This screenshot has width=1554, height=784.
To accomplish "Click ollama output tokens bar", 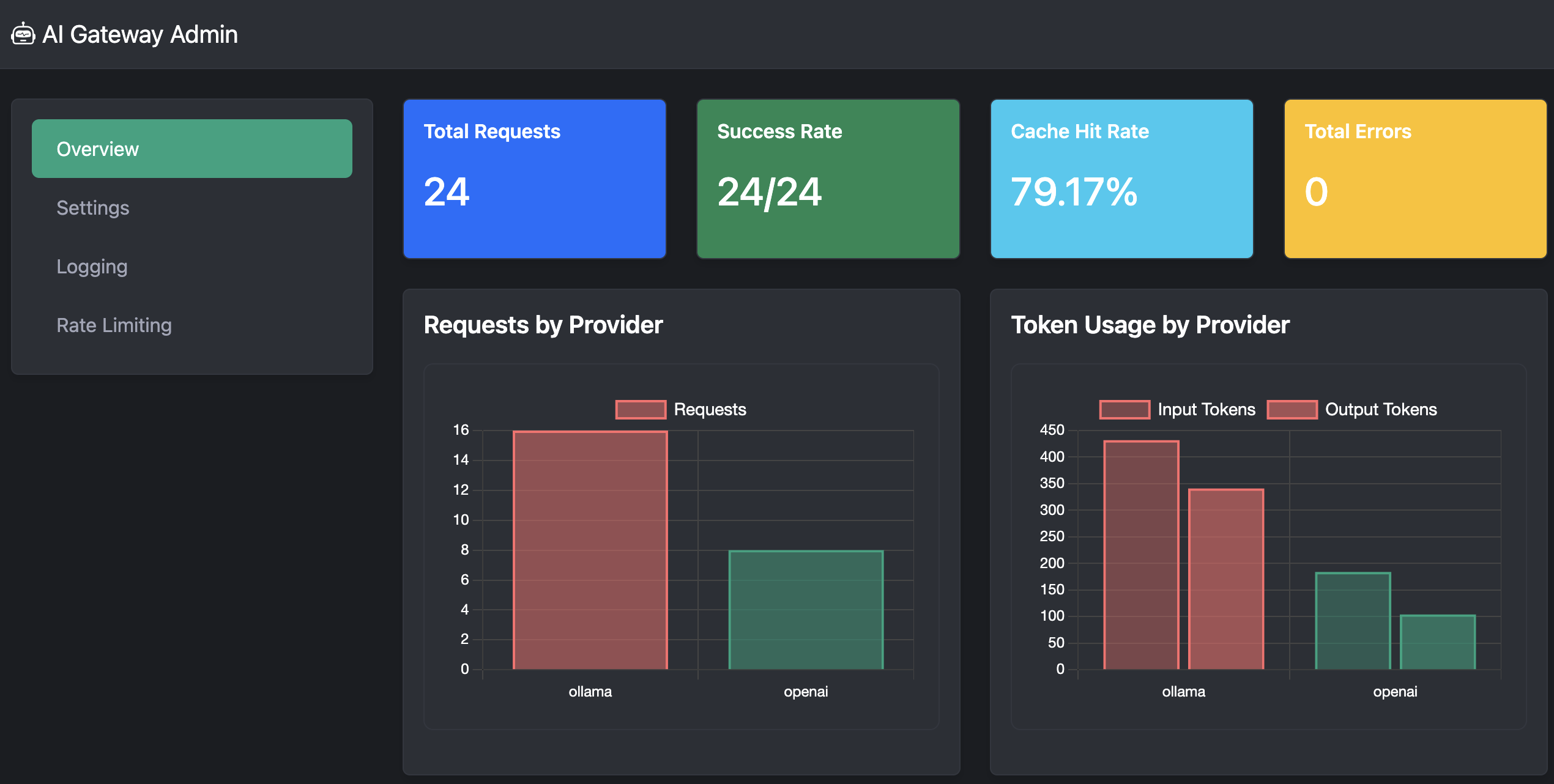I will [x=1226, y=579].
